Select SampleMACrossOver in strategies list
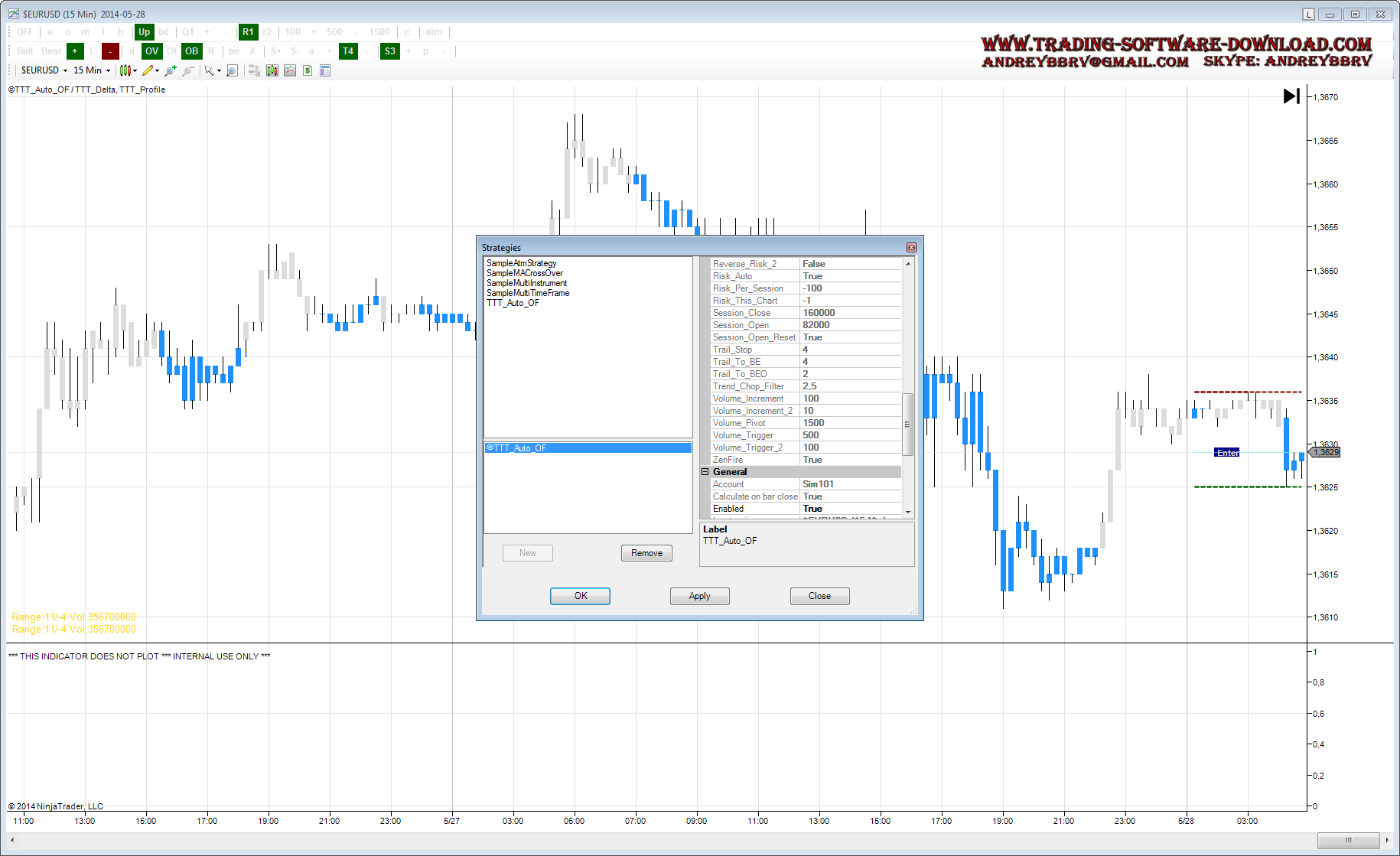This screenshot has height=856, width=1400. coord(525,273)
